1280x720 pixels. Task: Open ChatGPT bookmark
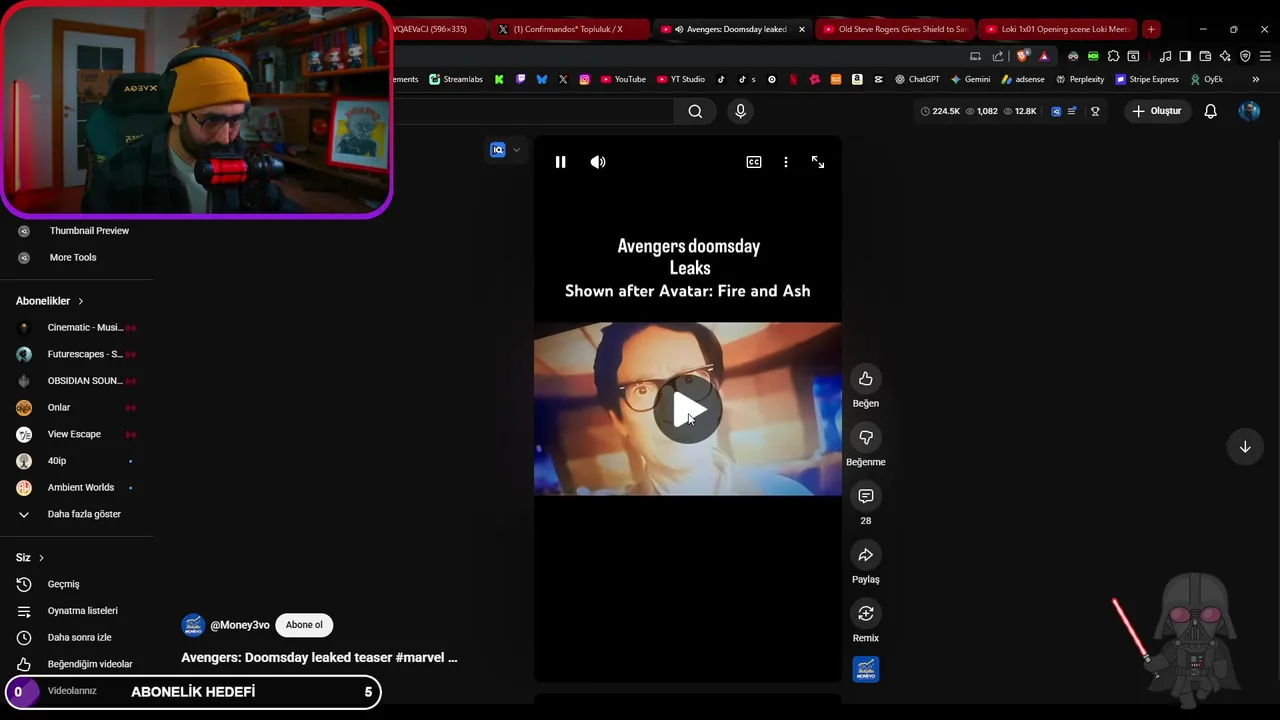[917, 79]
